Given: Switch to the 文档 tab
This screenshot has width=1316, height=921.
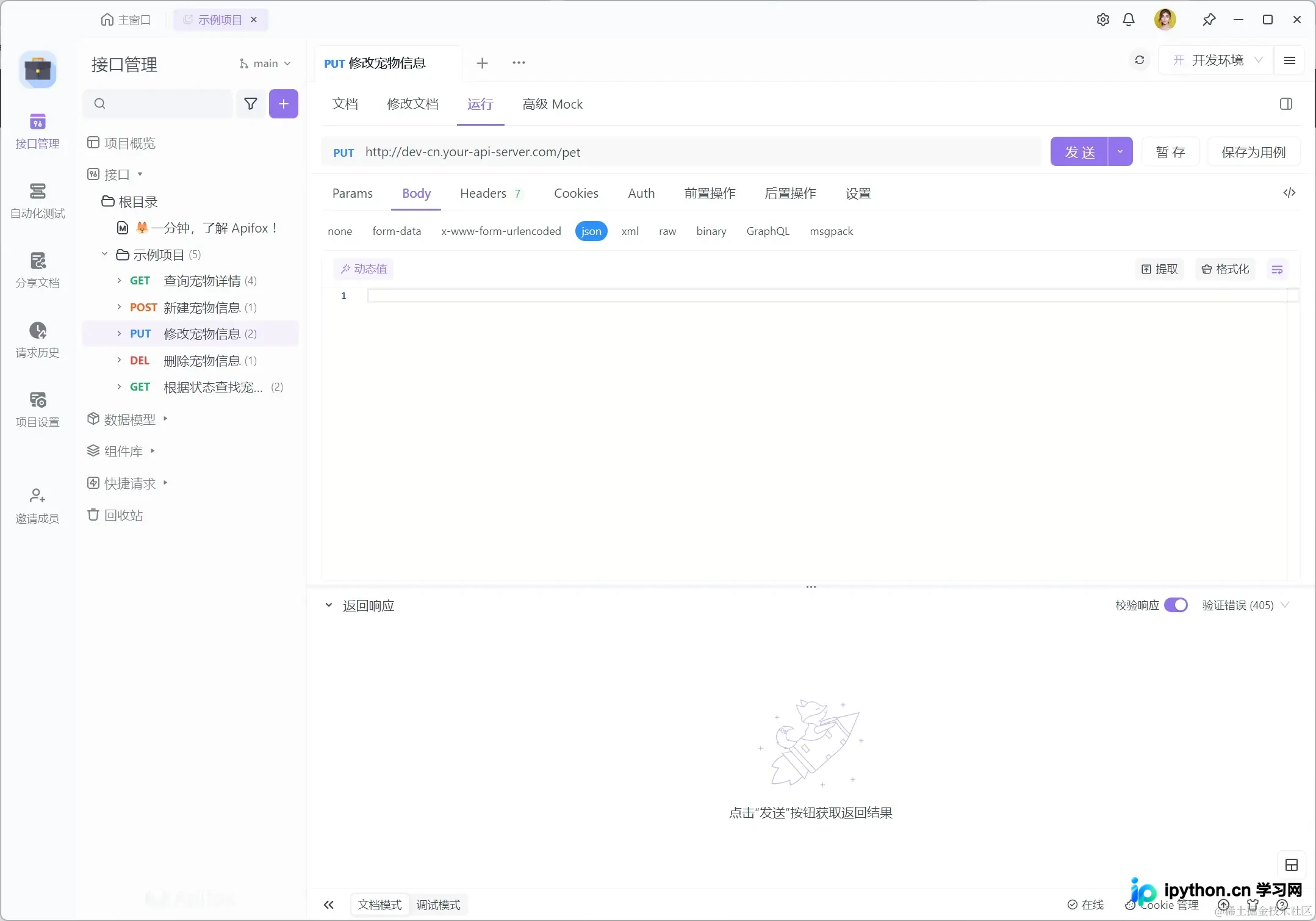Looking at the screenshot, I should [x=345, y=104].
